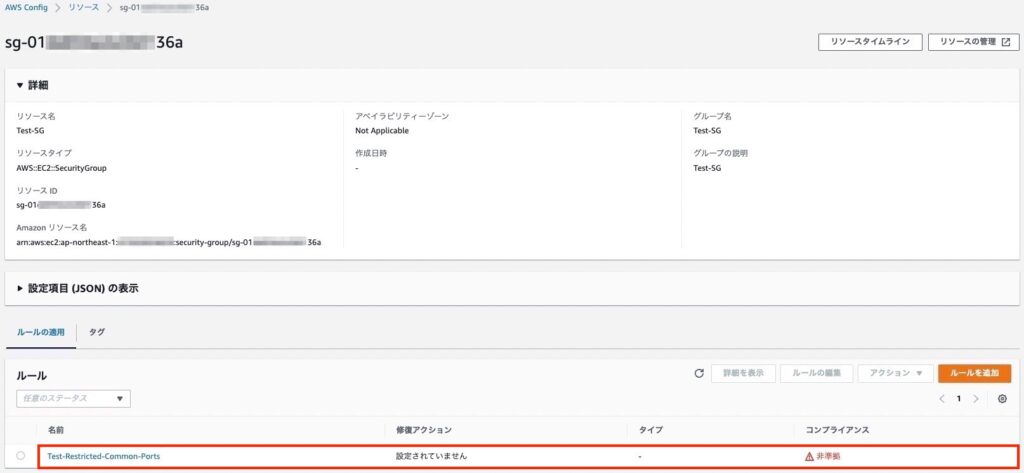Open the アクション dropdown menu

point(894,373)
